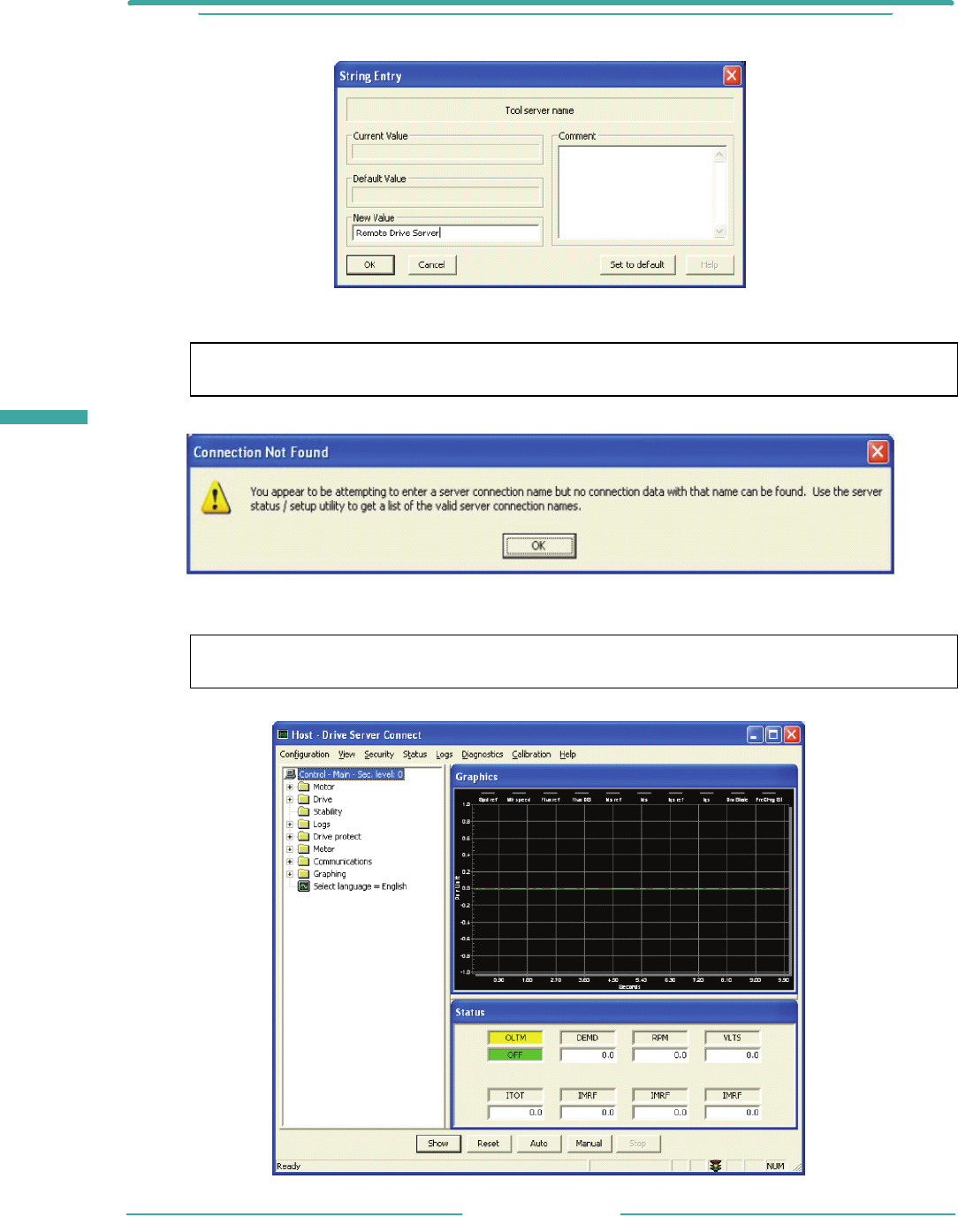
Task: Click the DEMD status label
Action: click(x=588, y=1038)
